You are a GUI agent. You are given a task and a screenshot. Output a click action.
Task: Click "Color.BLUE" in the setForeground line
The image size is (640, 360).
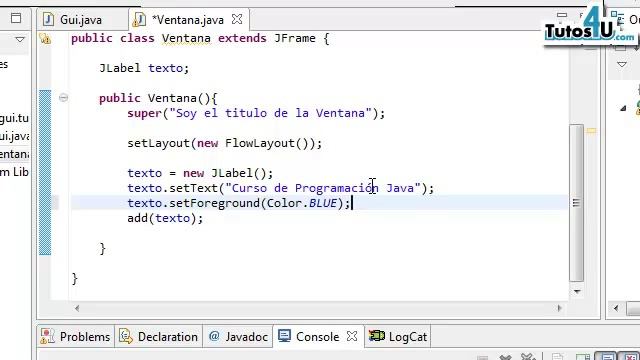pos(302,203)
